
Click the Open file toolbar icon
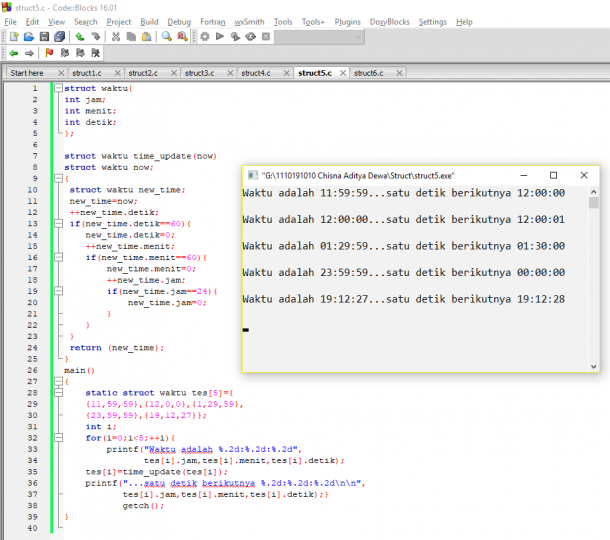click(x=29, y=37)
